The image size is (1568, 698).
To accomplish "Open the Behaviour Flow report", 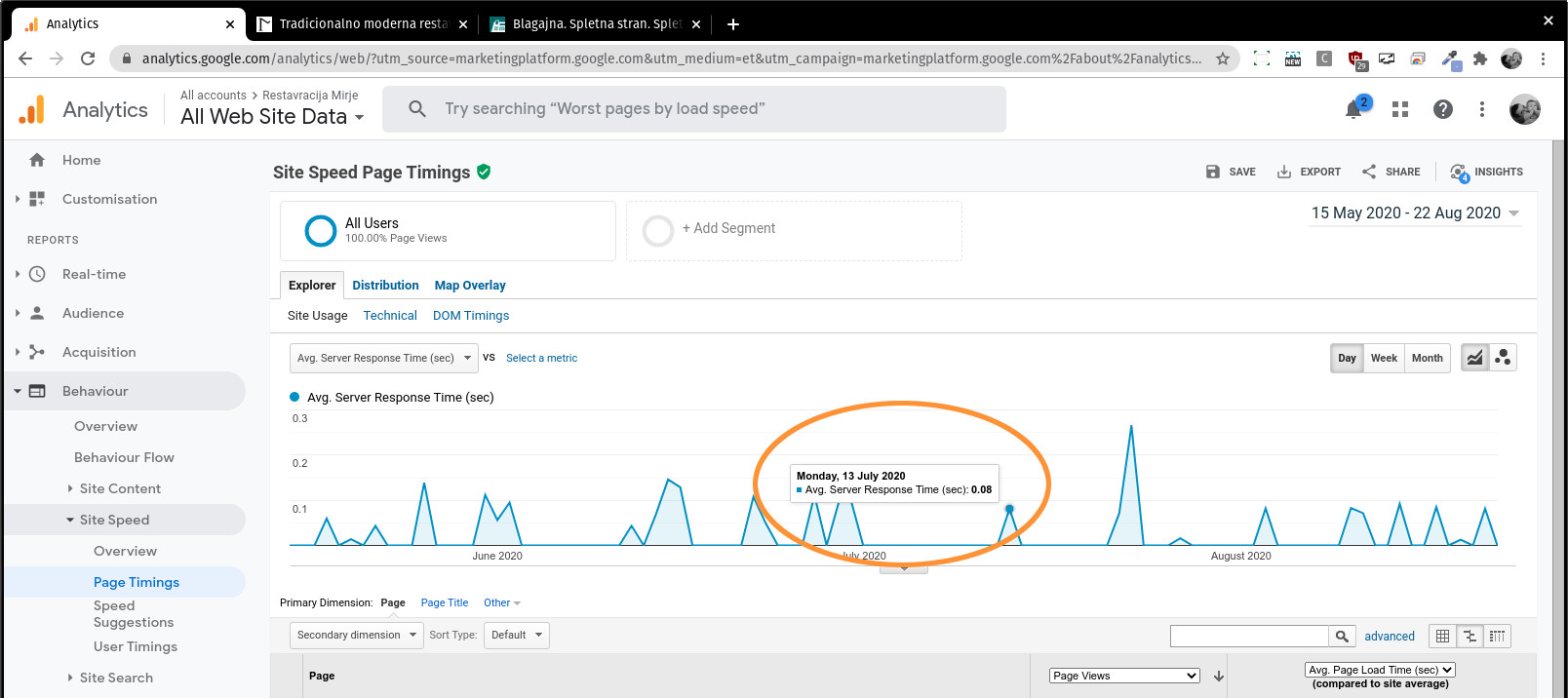I will pos(124,457).
